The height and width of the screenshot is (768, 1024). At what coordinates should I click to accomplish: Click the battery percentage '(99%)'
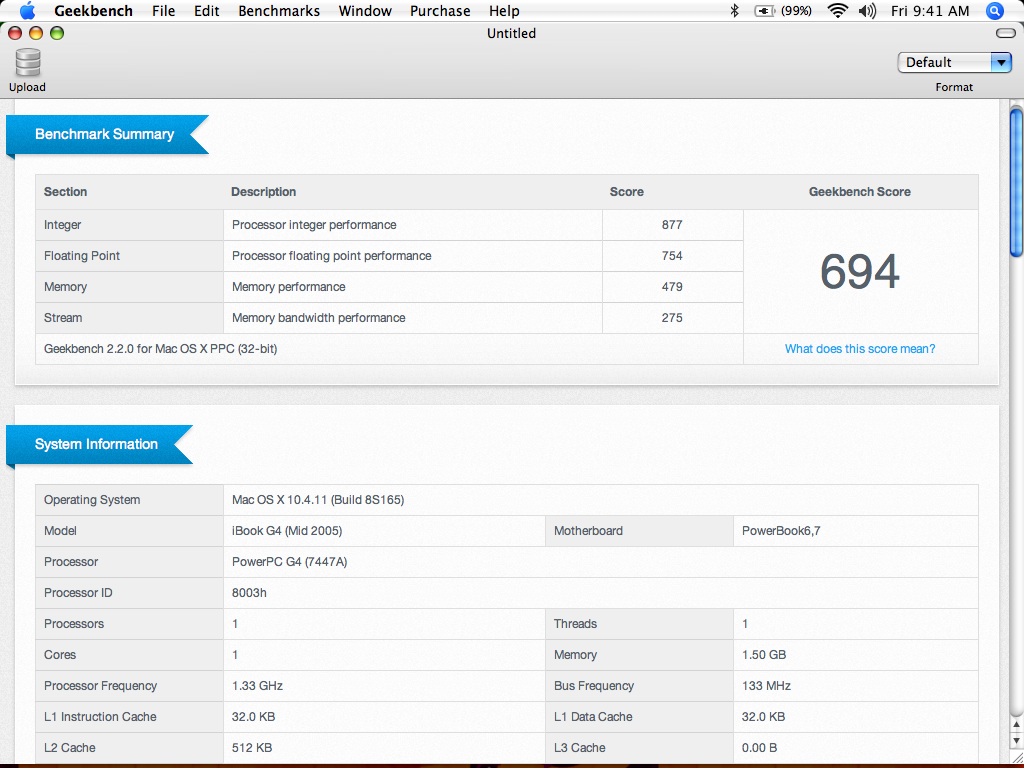click(x=796, y=10)
